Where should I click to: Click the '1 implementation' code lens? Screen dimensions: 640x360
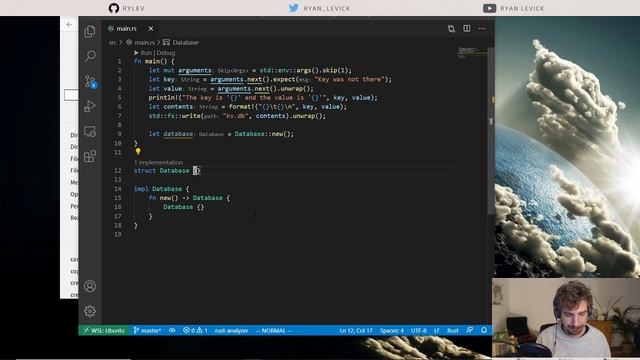pos(158,162)
